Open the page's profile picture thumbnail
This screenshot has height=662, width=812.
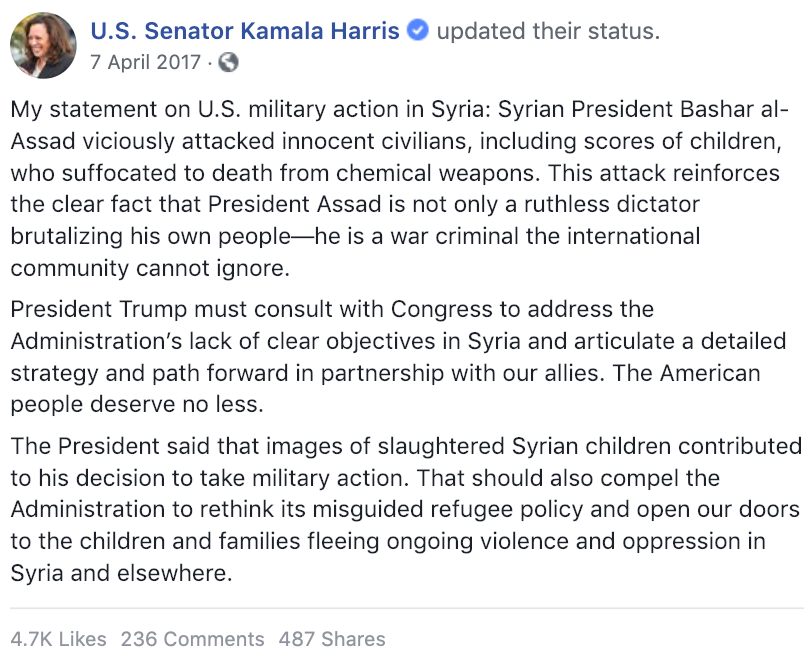(43, 46)
